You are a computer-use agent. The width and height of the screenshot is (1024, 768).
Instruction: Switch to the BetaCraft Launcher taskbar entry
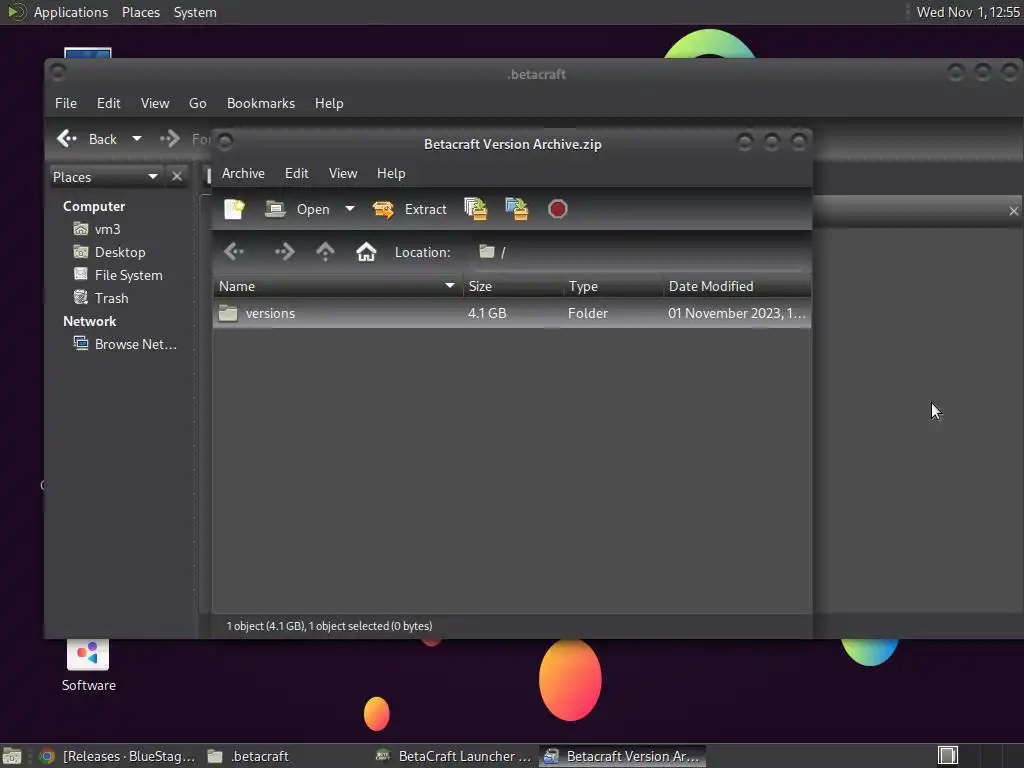(x=454, y=756)
